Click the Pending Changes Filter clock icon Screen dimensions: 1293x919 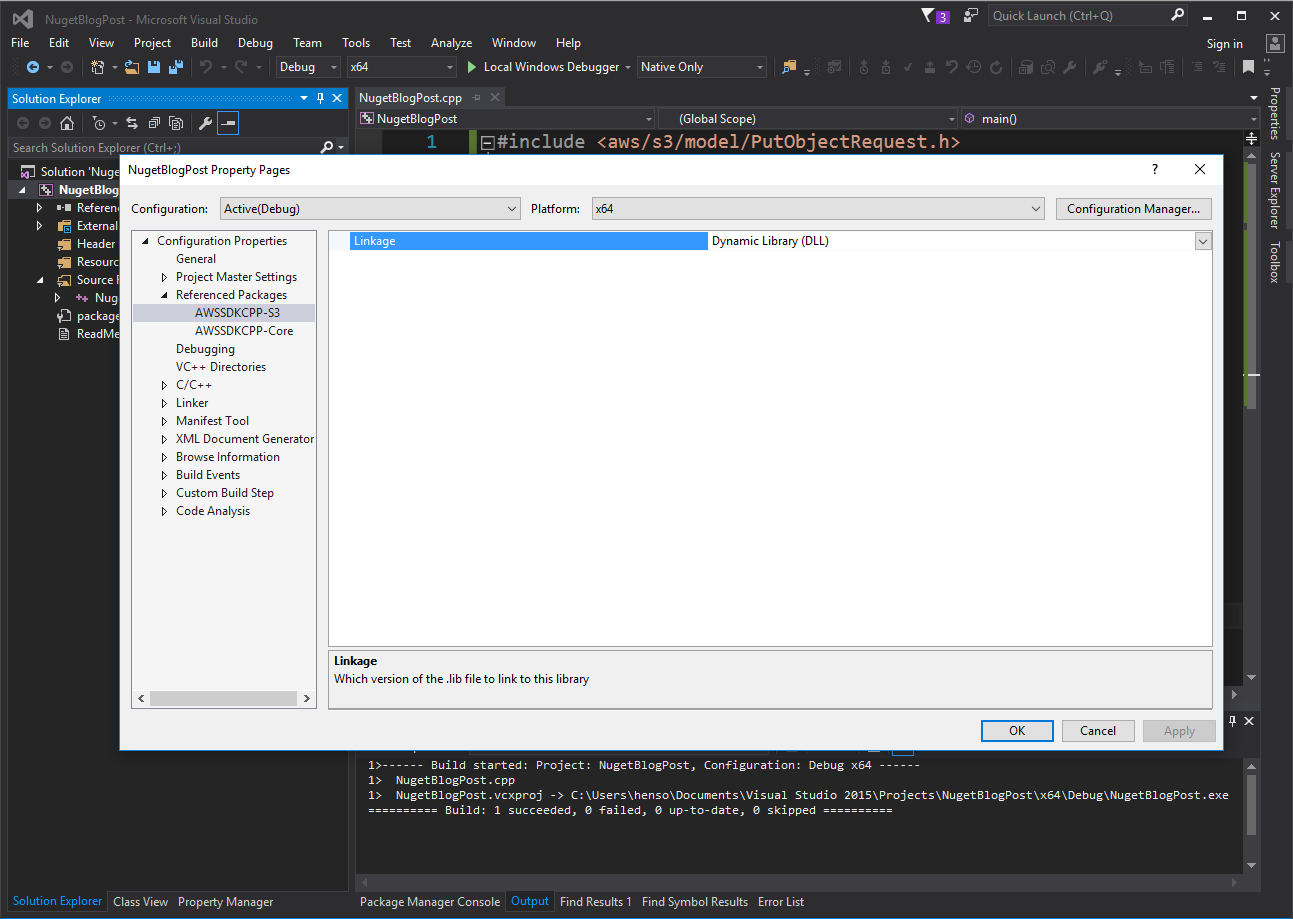pos(99,123)
